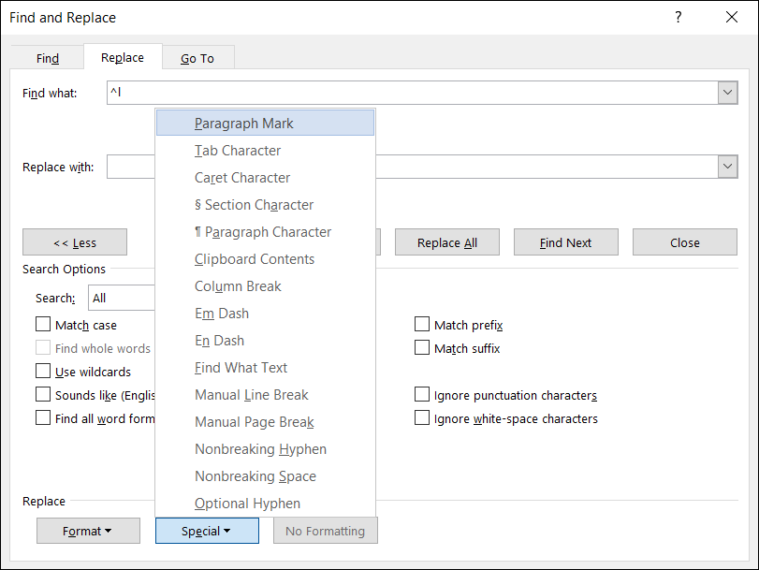The width and height of the screenshot is (759, 570).
Task: Select the Replace tab
Action: 122,58
